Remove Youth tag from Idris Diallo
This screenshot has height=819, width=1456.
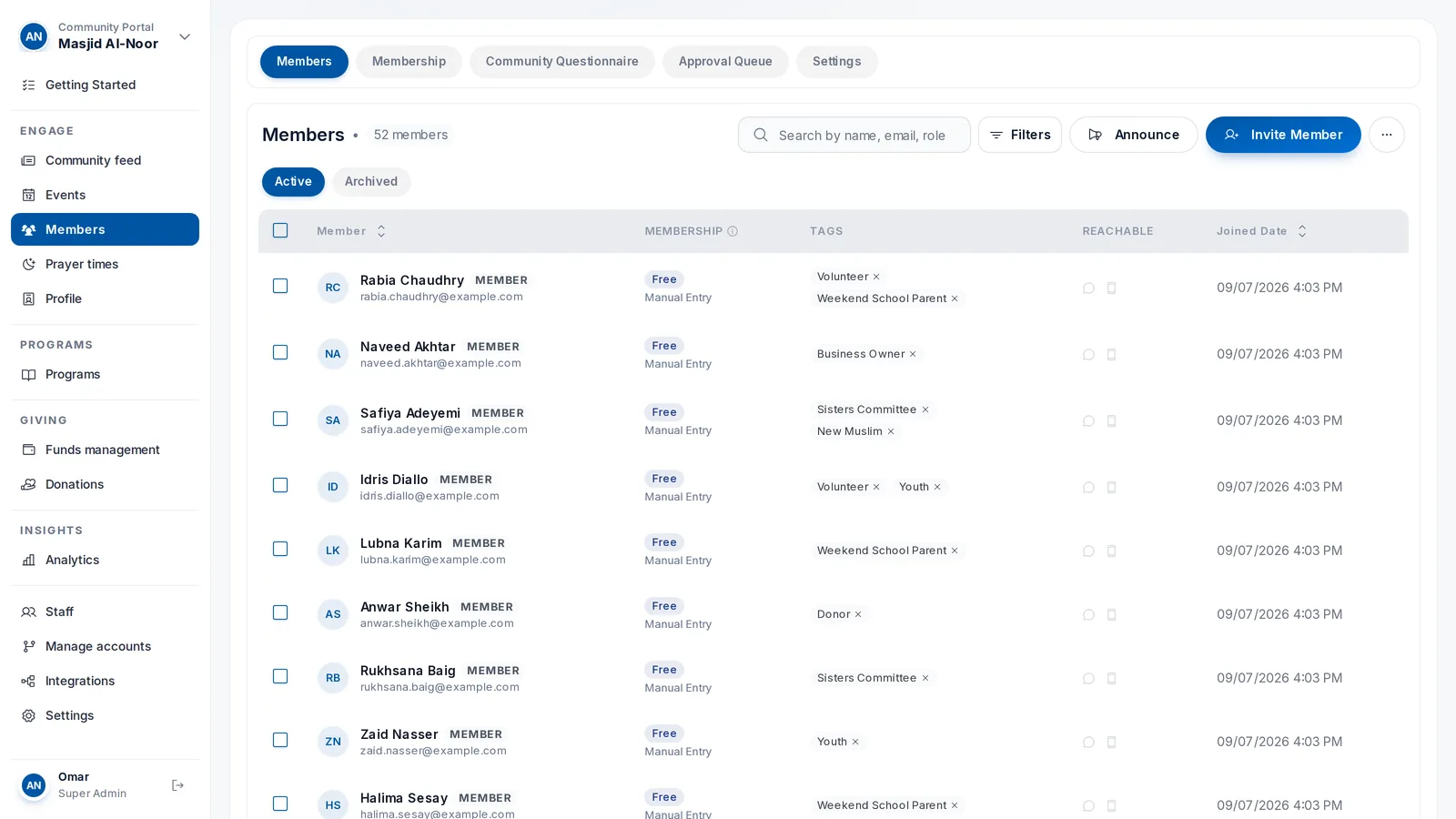click(937, 487)
